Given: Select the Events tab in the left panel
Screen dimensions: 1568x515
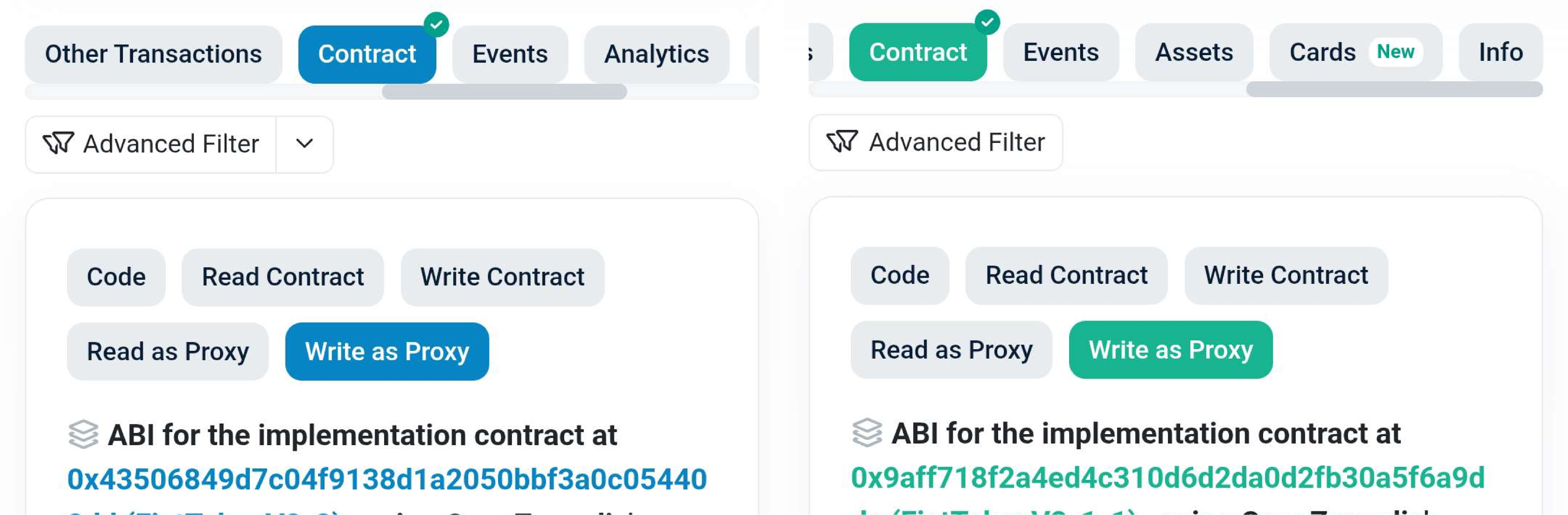Looking at the screenshot, I should coord(509,54).
